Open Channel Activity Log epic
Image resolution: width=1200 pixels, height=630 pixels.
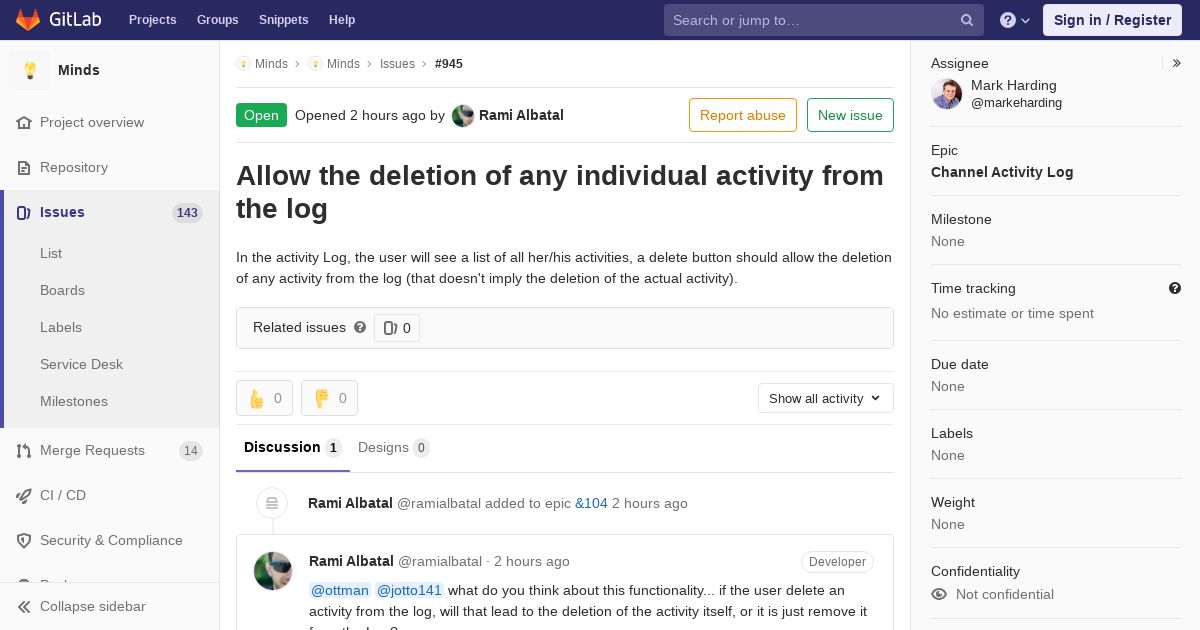point(1002,172)
